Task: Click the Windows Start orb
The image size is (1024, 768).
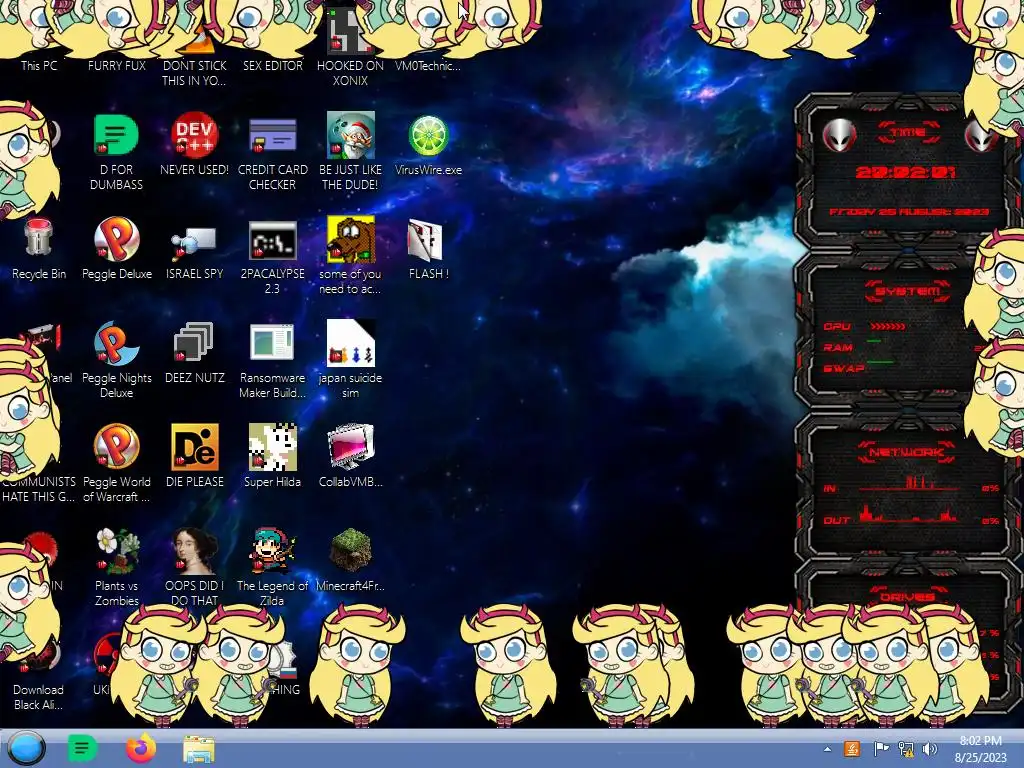Action: (27, 748)
